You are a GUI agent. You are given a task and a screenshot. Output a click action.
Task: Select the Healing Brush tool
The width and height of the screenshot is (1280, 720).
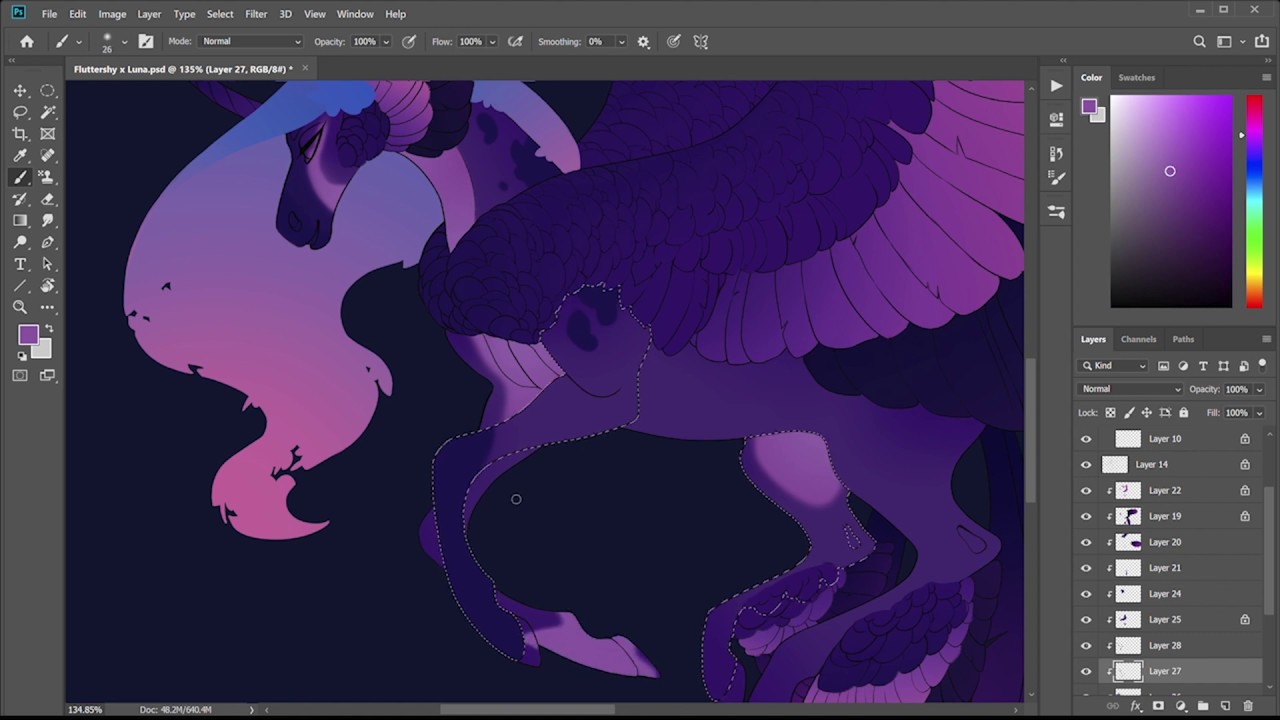tap(47, 156)
